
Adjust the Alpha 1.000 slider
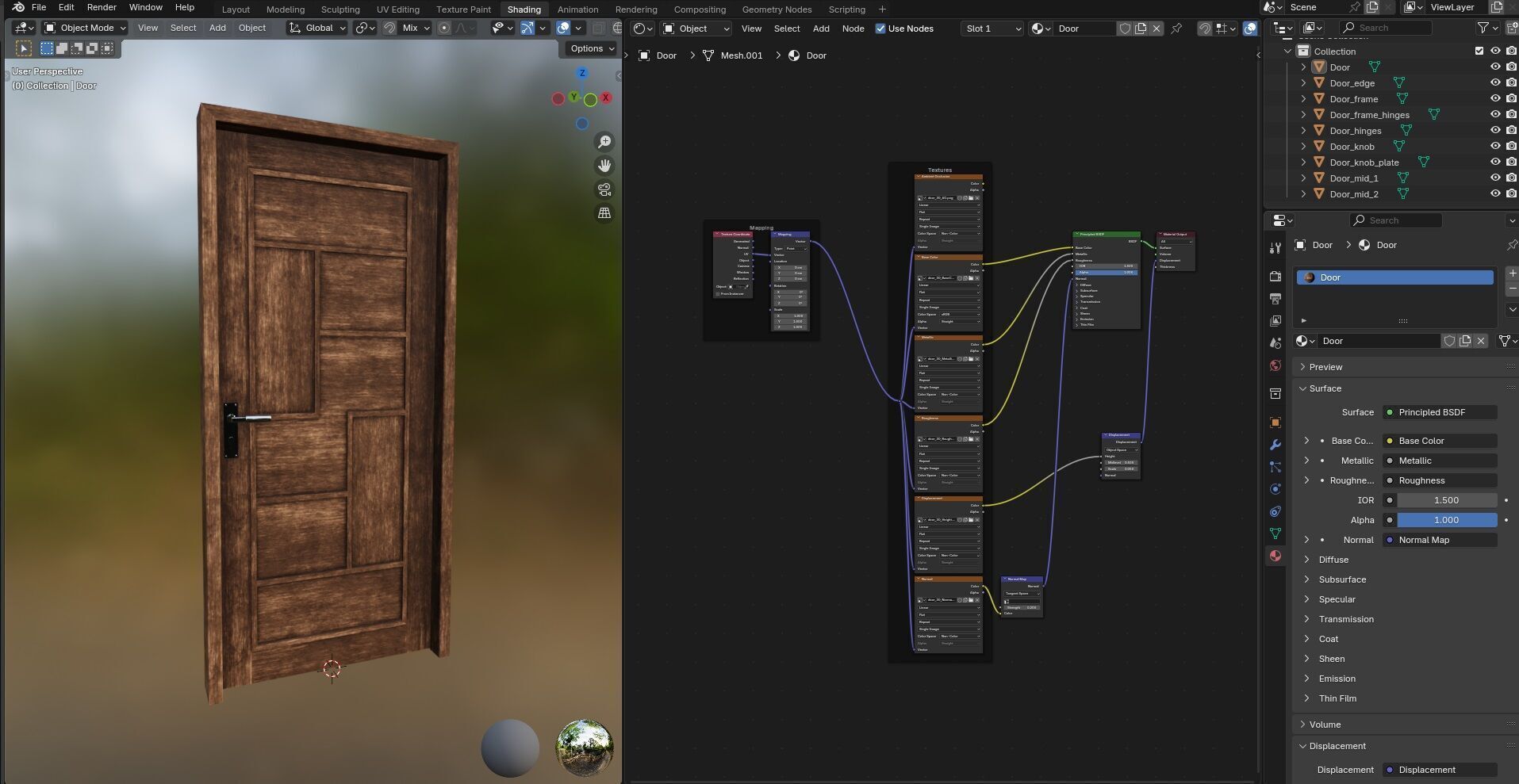pos(1447,520)
